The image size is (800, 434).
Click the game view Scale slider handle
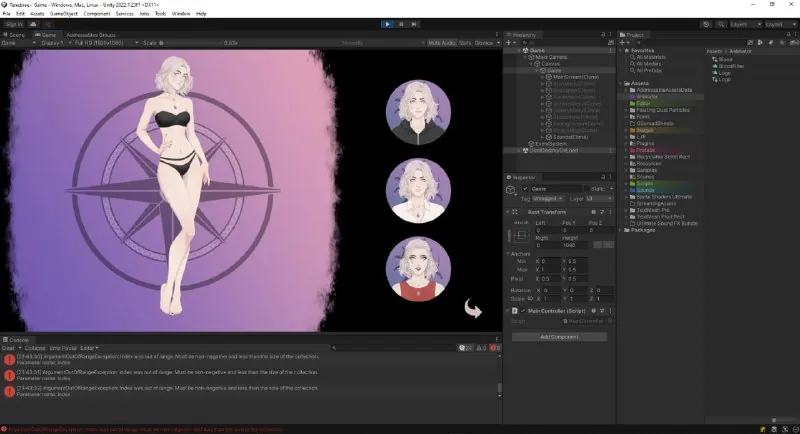coord(161,43)
